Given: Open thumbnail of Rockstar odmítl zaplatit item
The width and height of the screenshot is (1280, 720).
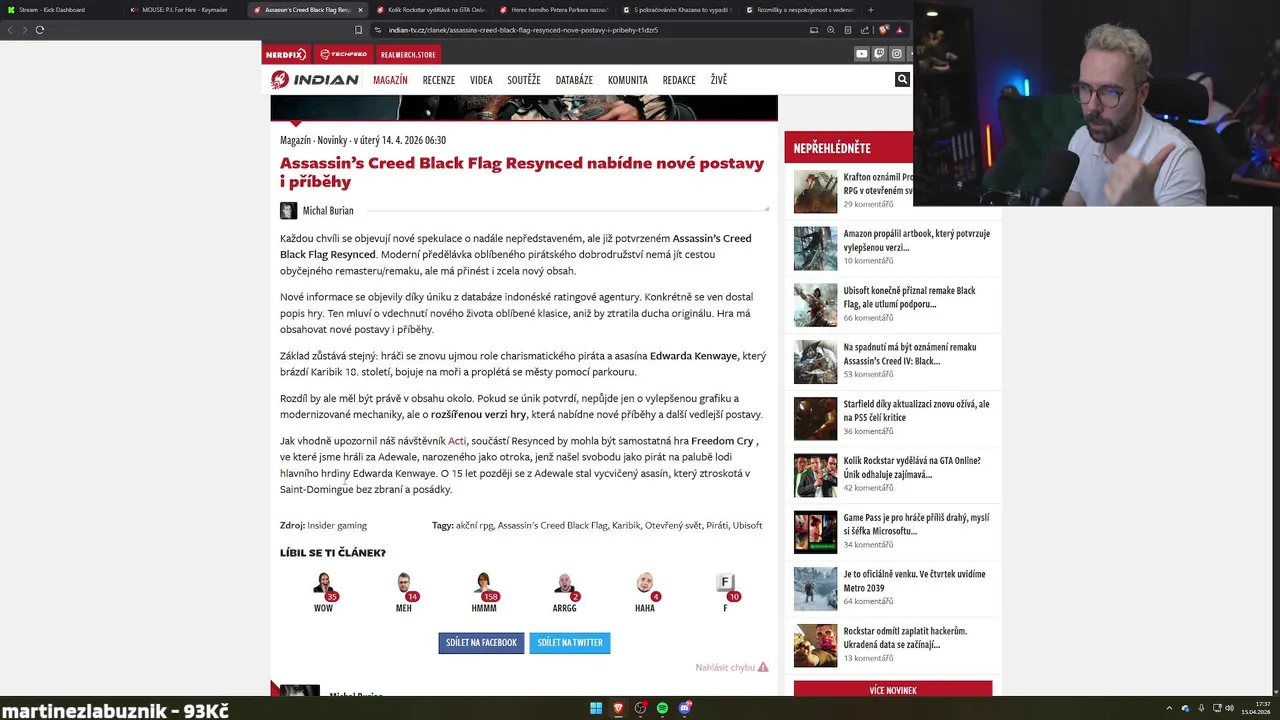Looking at the screenshot, I should pos(815,646).
